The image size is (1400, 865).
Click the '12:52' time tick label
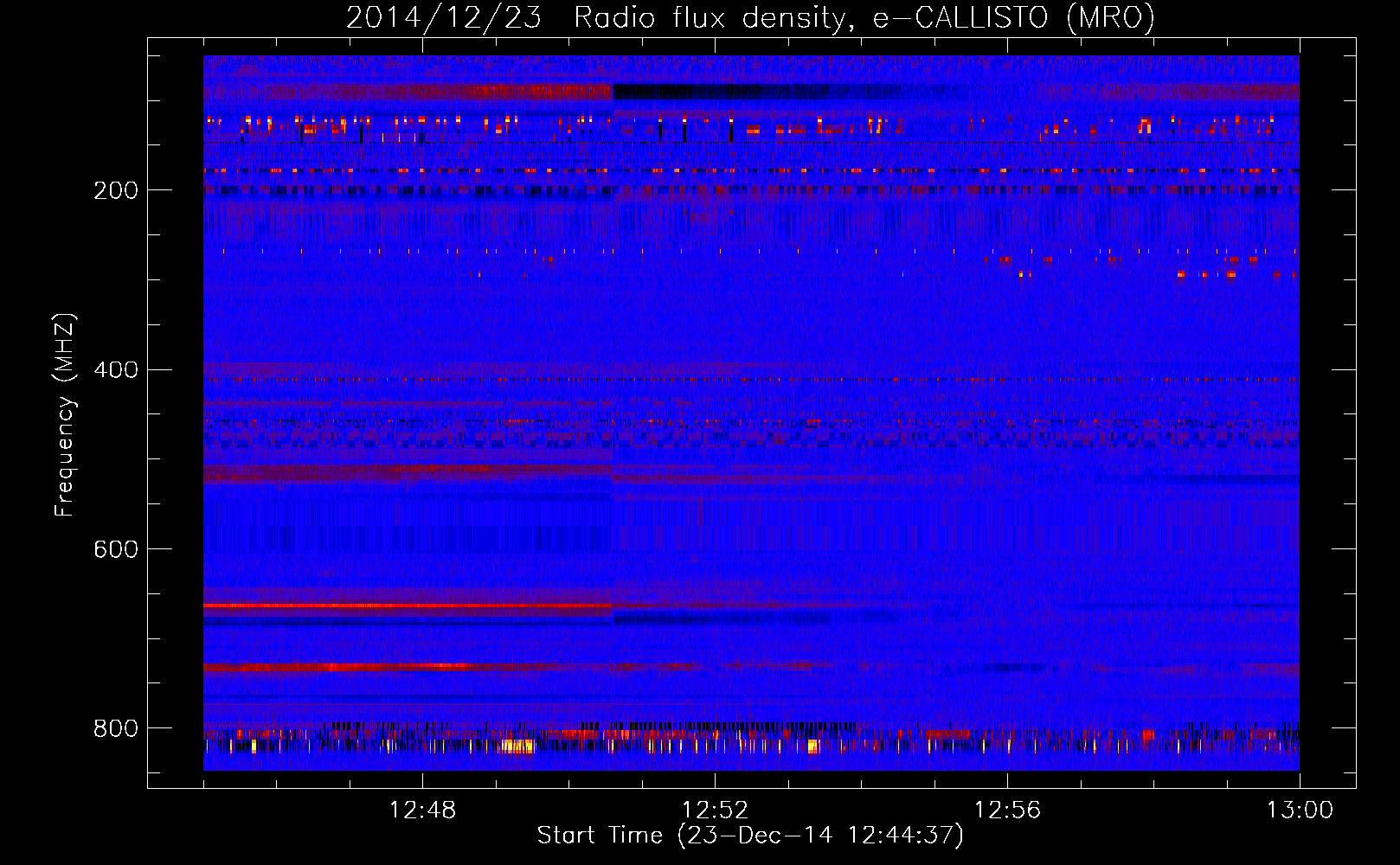pos(715,811)
